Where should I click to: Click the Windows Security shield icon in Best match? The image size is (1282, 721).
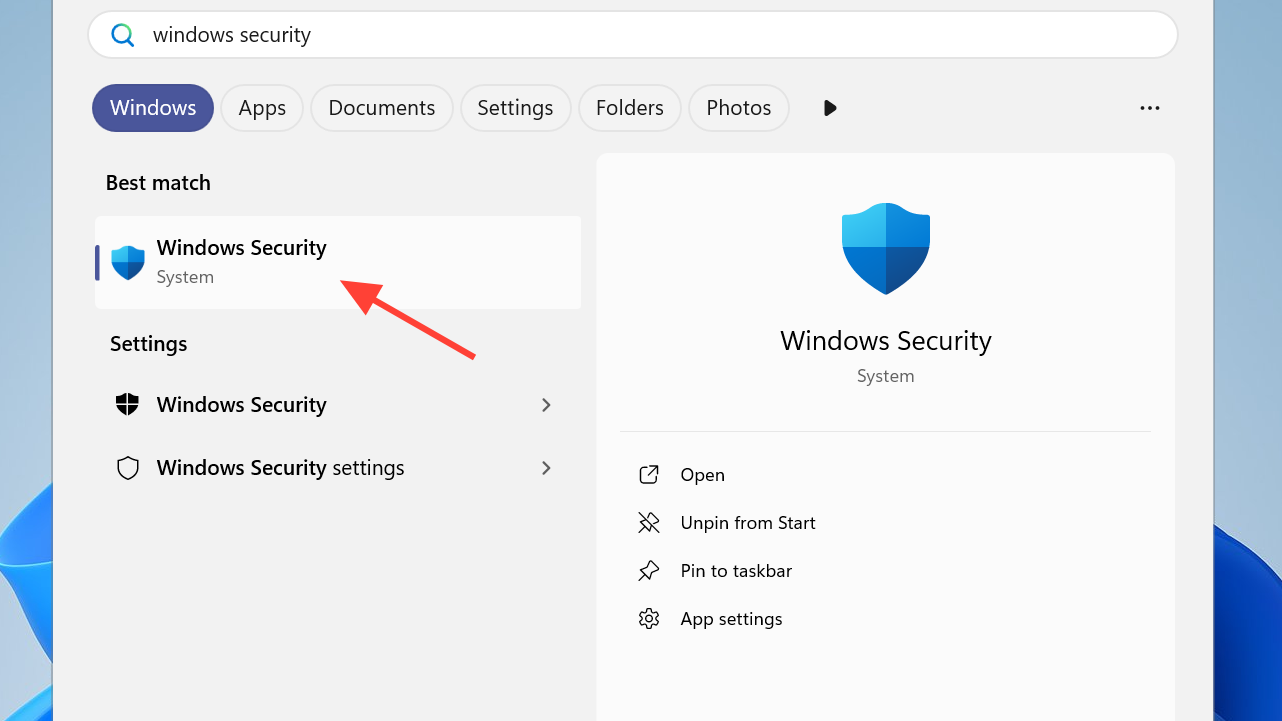coord(128,262)
